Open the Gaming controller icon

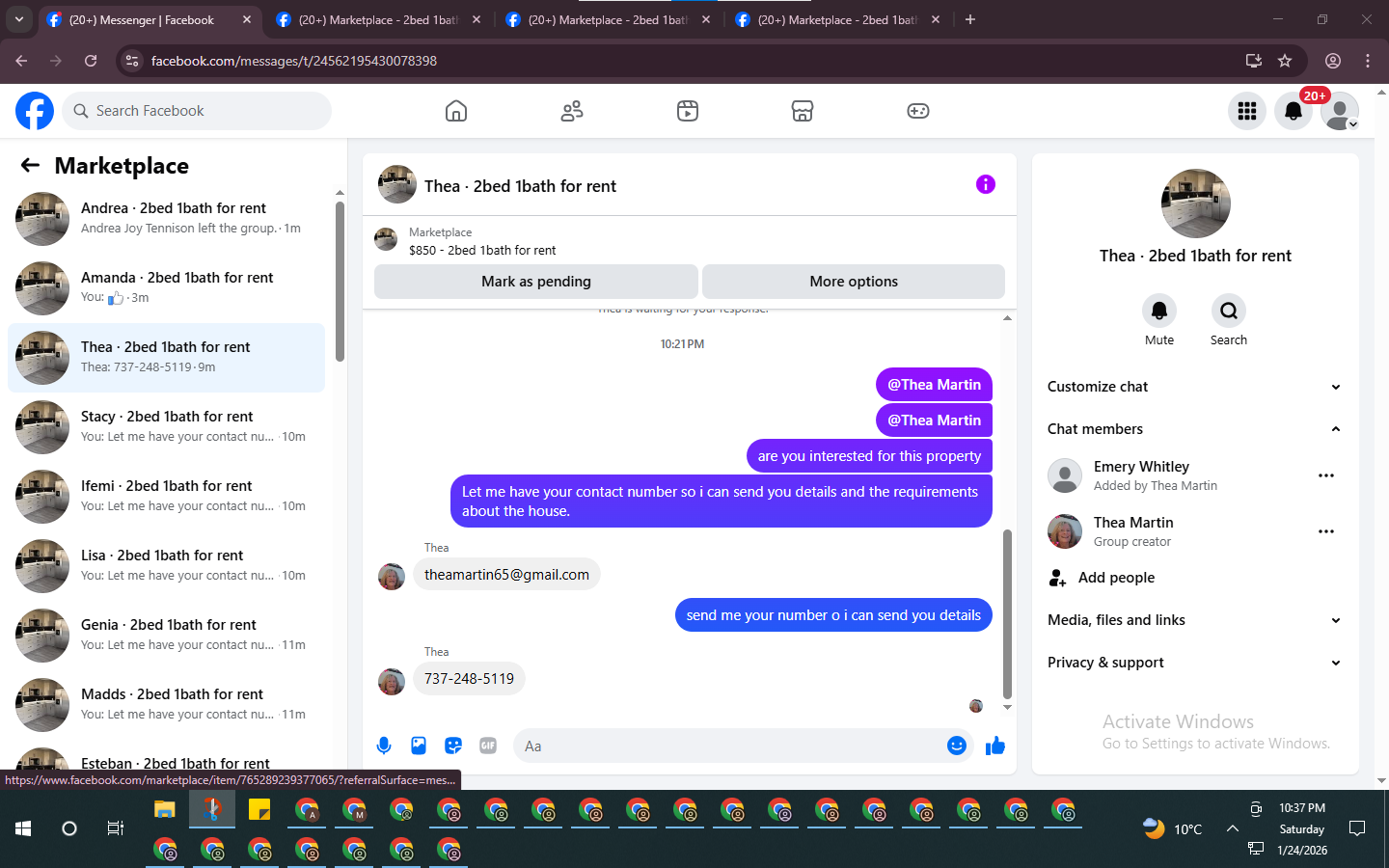point(918,111)
